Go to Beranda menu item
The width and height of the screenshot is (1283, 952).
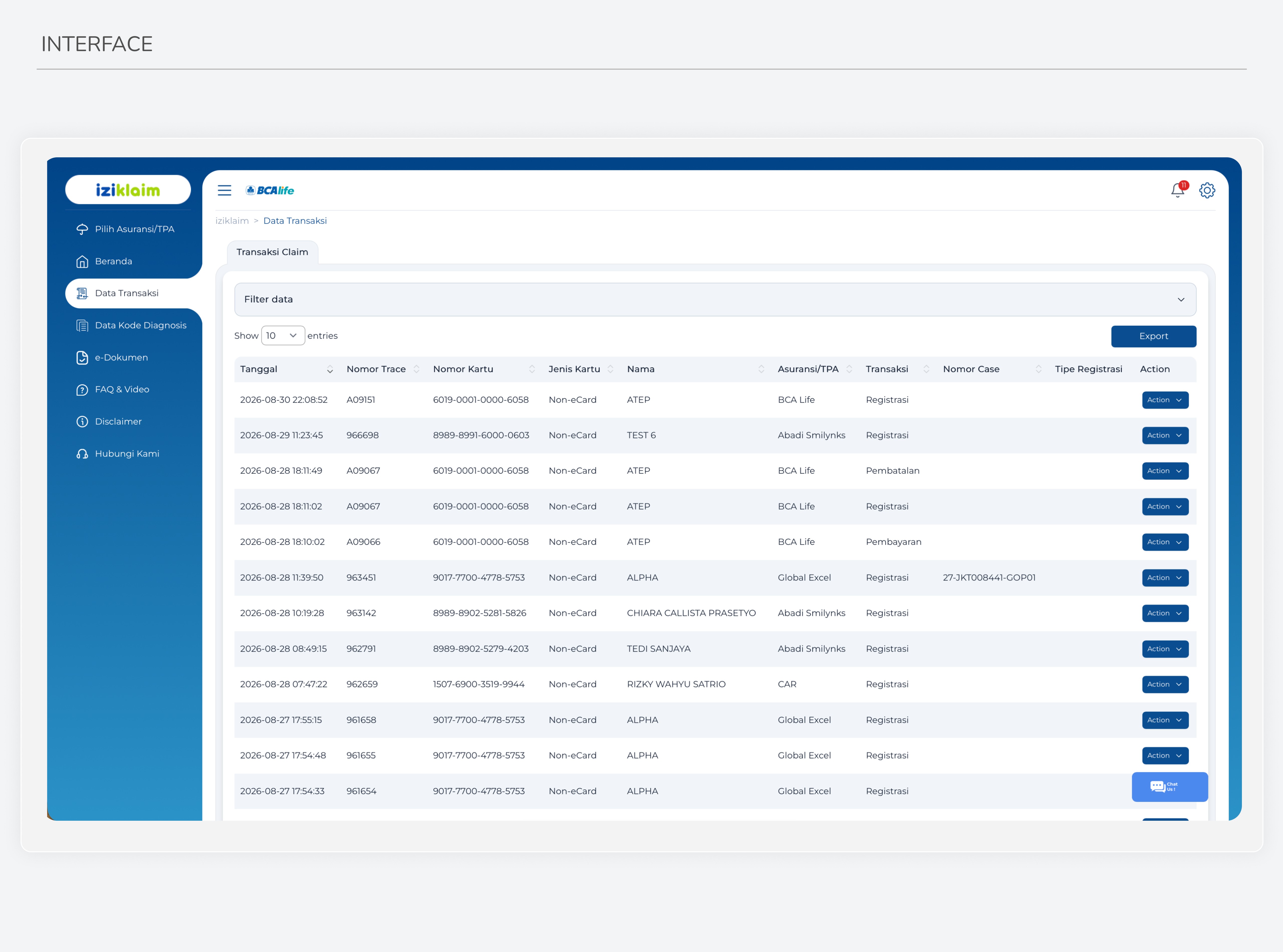114,262
